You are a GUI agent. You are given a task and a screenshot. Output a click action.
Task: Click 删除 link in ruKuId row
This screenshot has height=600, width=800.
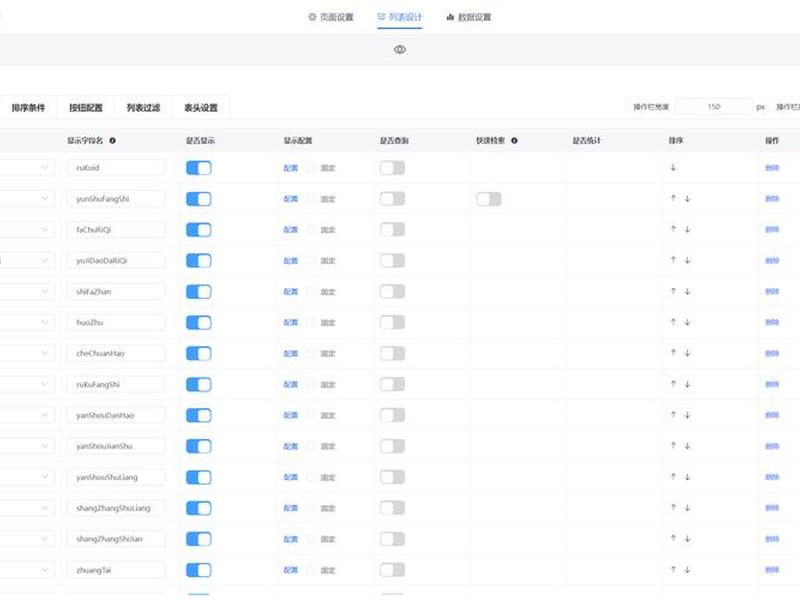(772, 168)
